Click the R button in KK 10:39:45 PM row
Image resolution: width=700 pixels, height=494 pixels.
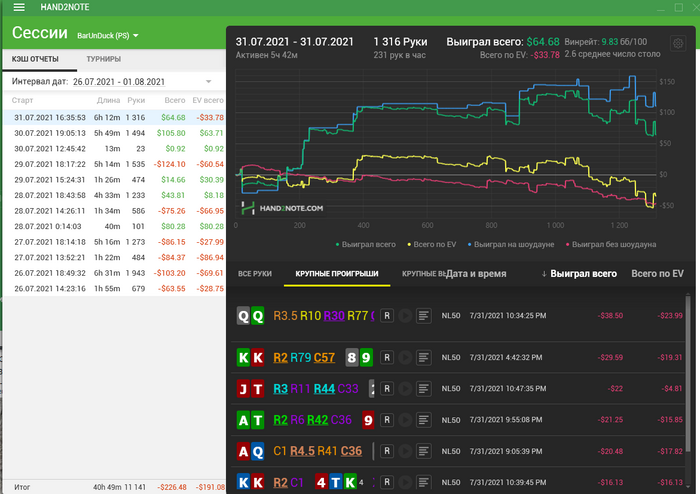(387, 482)
